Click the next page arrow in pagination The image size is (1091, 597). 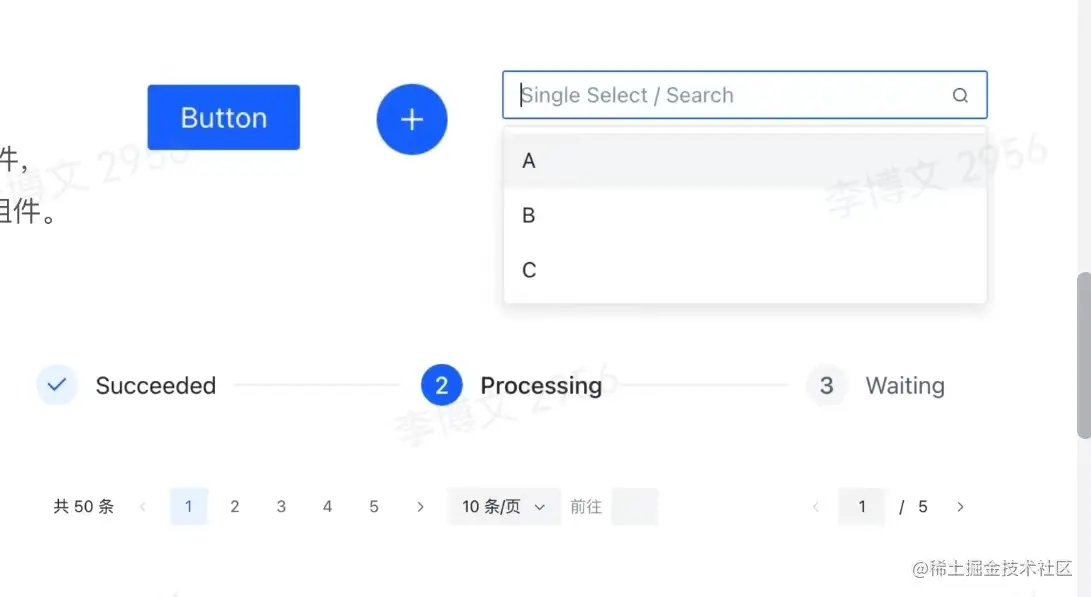(x=420, y=506)
